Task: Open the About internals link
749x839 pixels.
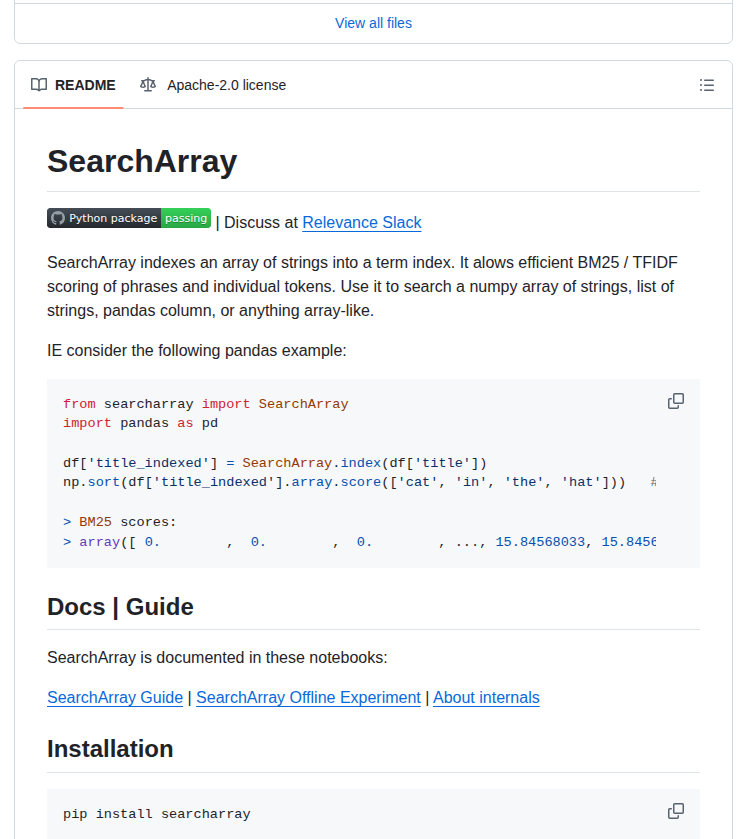Action: [x=486, y=697]
